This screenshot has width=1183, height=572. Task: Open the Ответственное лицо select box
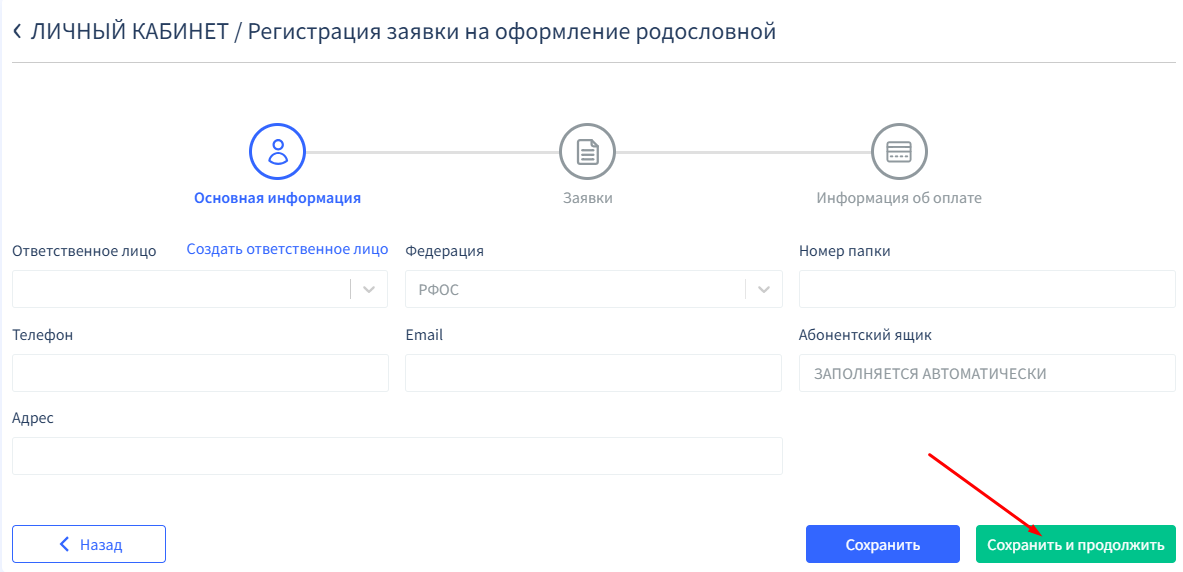[x=180, y=289]
